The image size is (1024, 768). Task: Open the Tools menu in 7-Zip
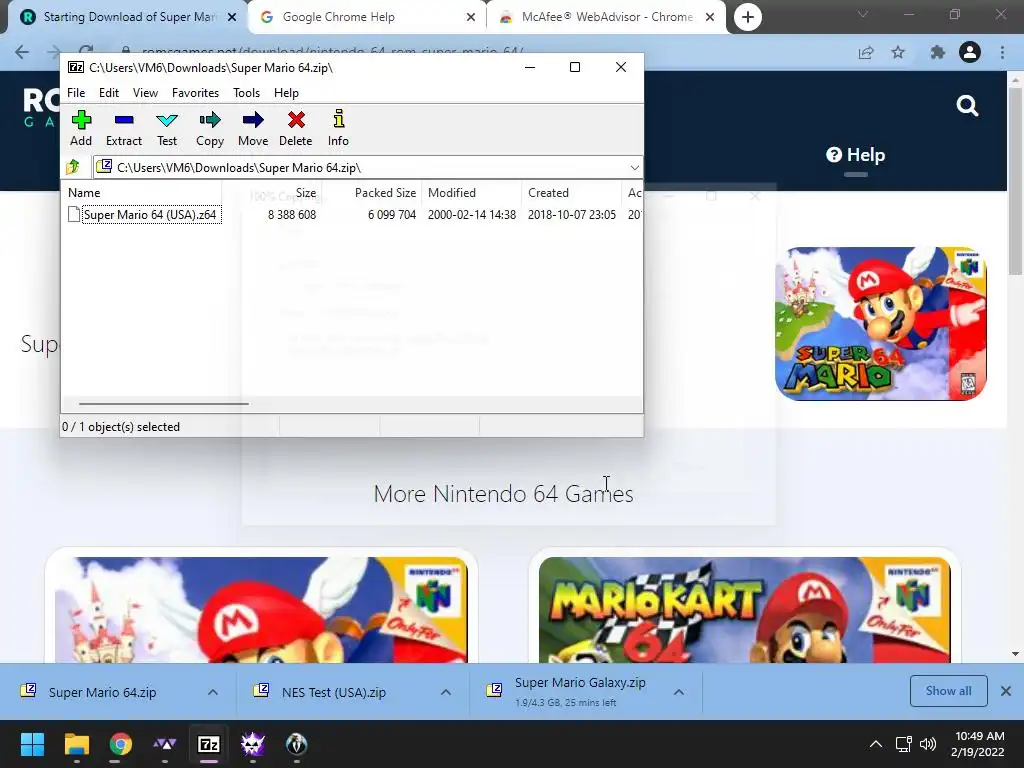pos(247,93)
